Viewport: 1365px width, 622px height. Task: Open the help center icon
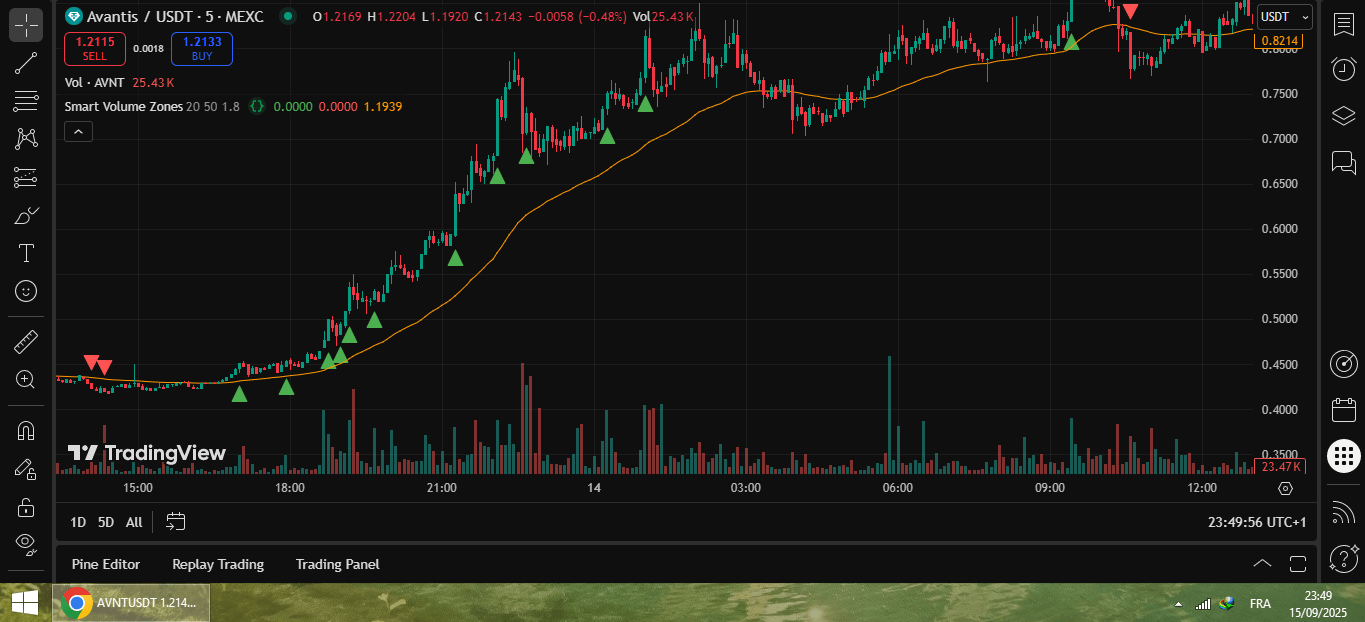(1343, 560)
